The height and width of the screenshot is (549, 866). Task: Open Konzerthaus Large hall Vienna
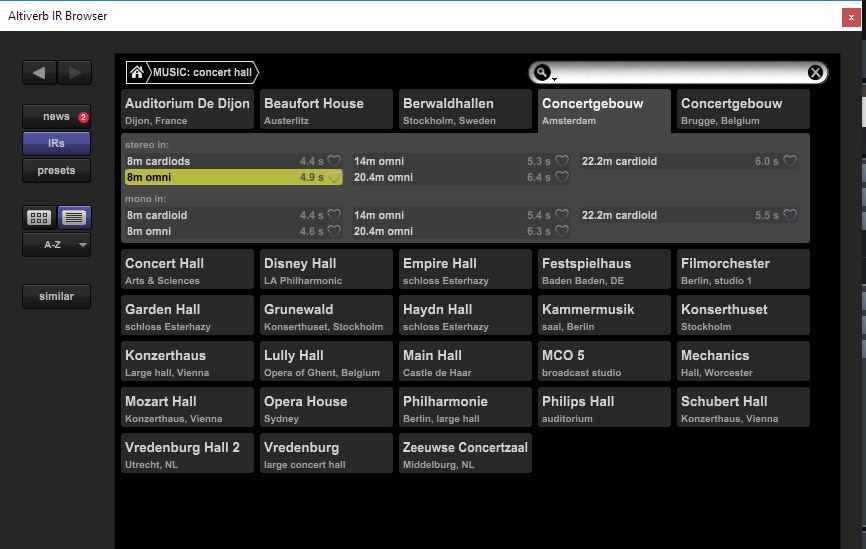[x=187, y=361]
